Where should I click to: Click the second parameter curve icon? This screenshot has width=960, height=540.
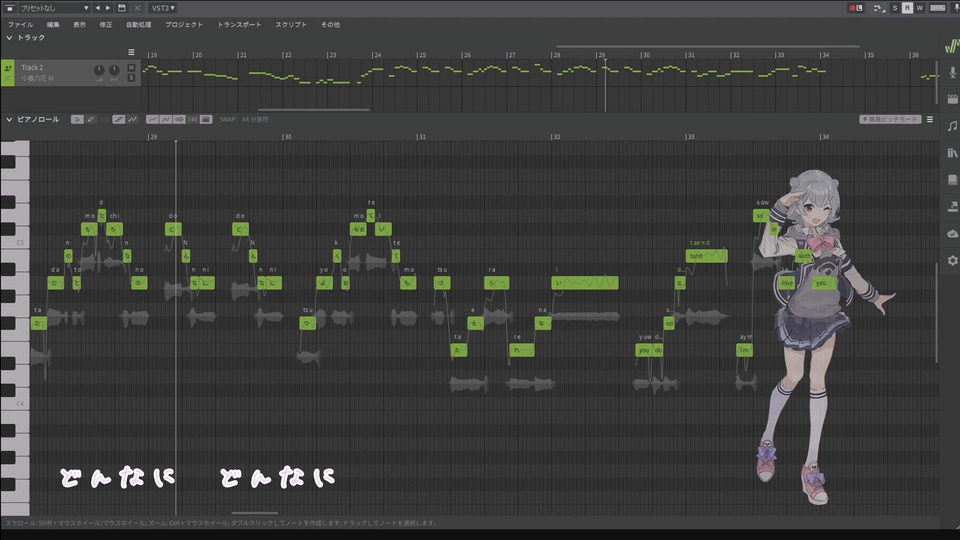(165, 119)
